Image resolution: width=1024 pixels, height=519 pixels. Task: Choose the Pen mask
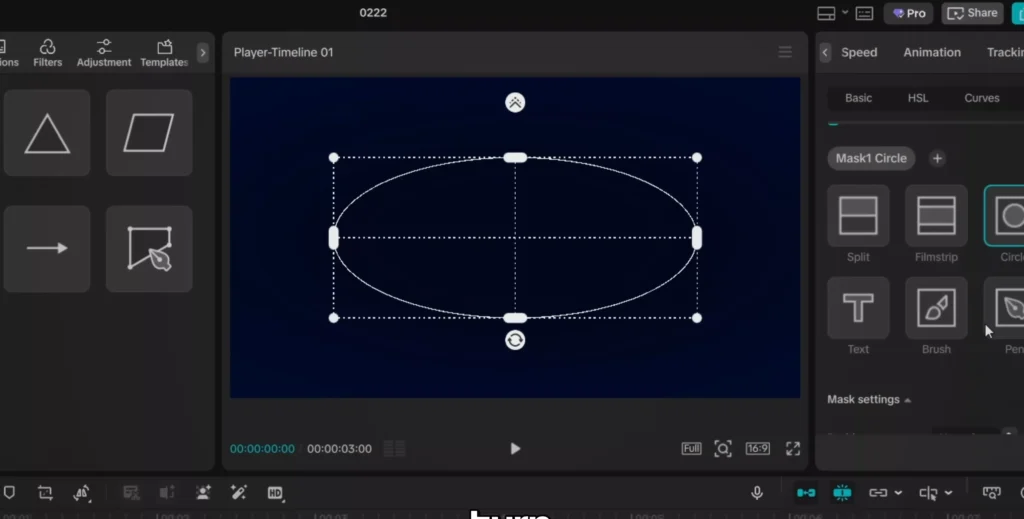click(x=1005, y=308)
